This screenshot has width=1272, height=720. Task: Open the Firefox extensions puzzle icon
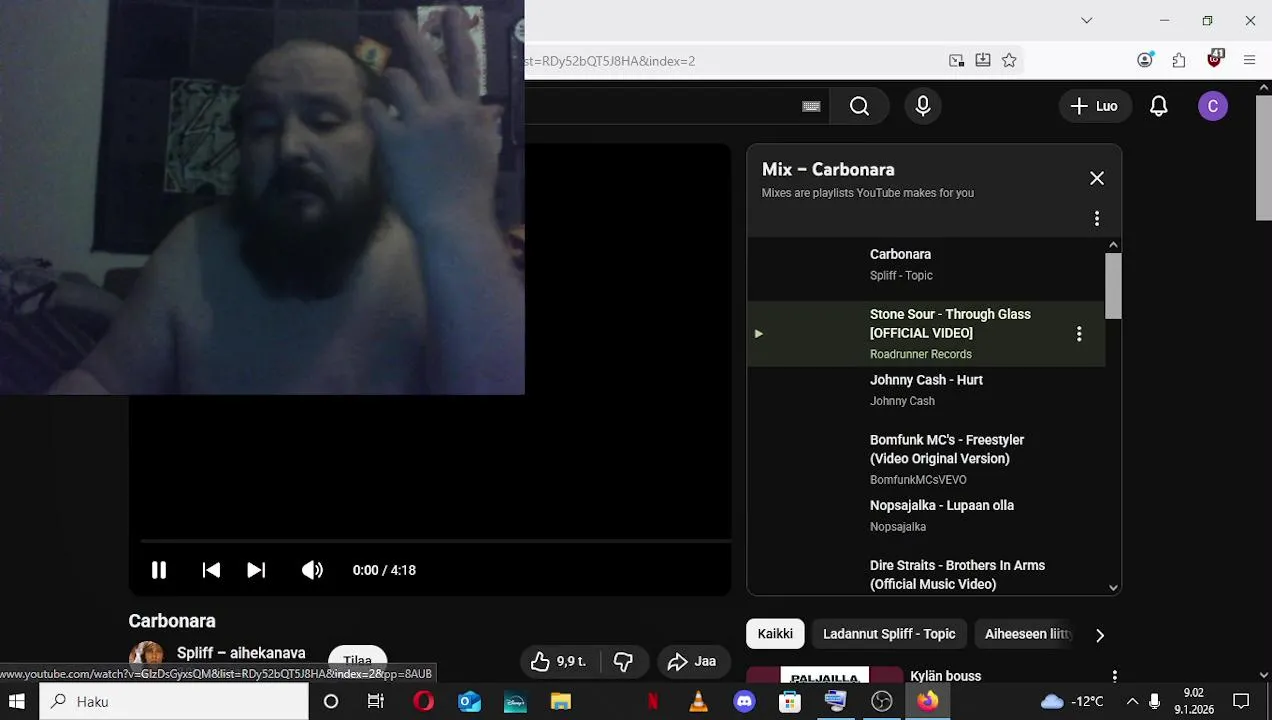tap(1179, 60)
